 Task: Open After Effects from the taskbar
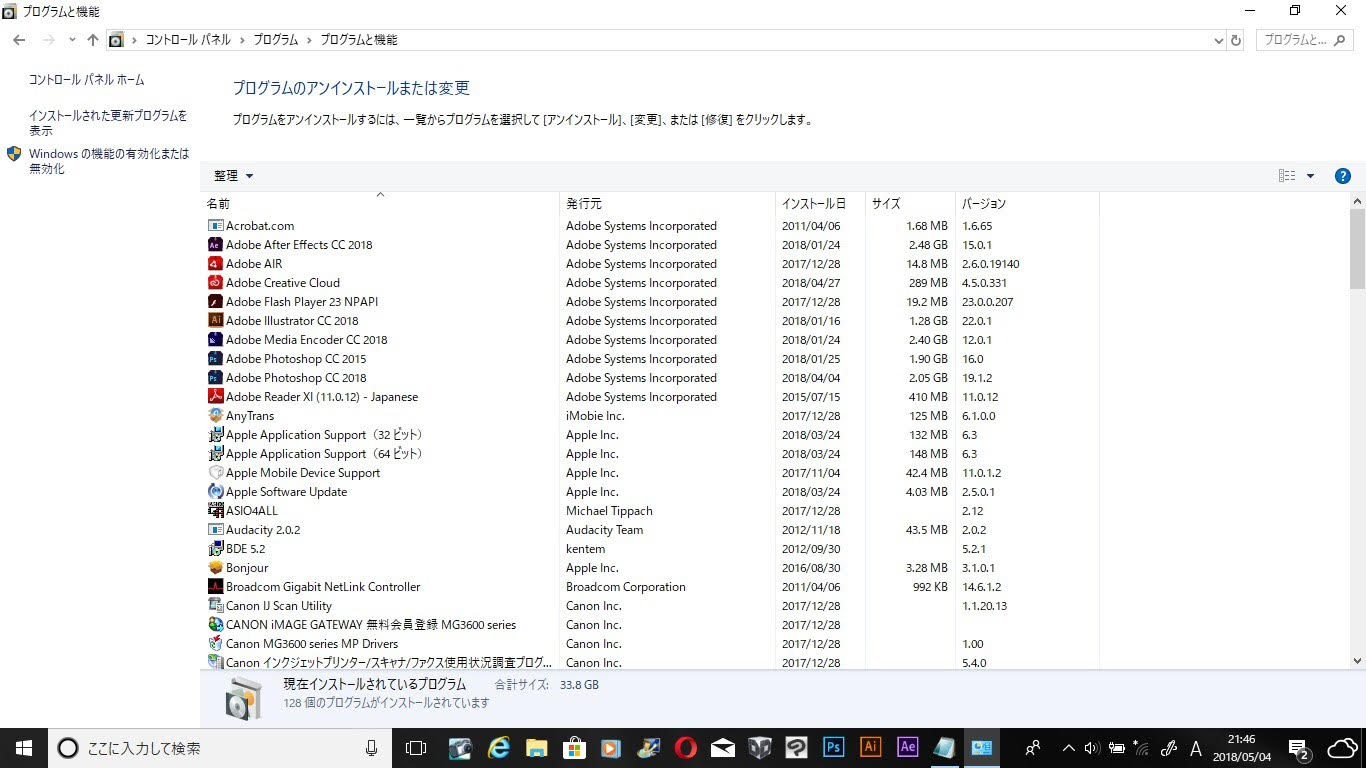[908, 747]
